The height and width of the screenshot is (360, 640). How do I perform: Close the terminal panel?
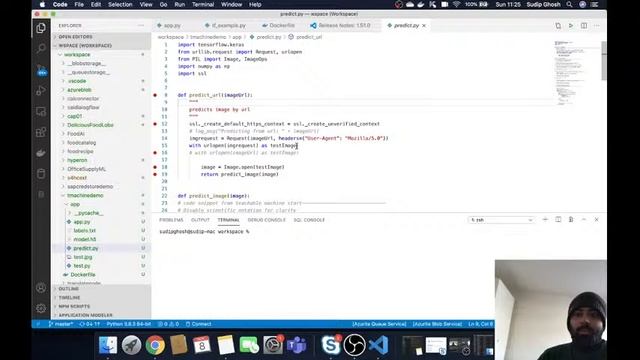point(596,220)
